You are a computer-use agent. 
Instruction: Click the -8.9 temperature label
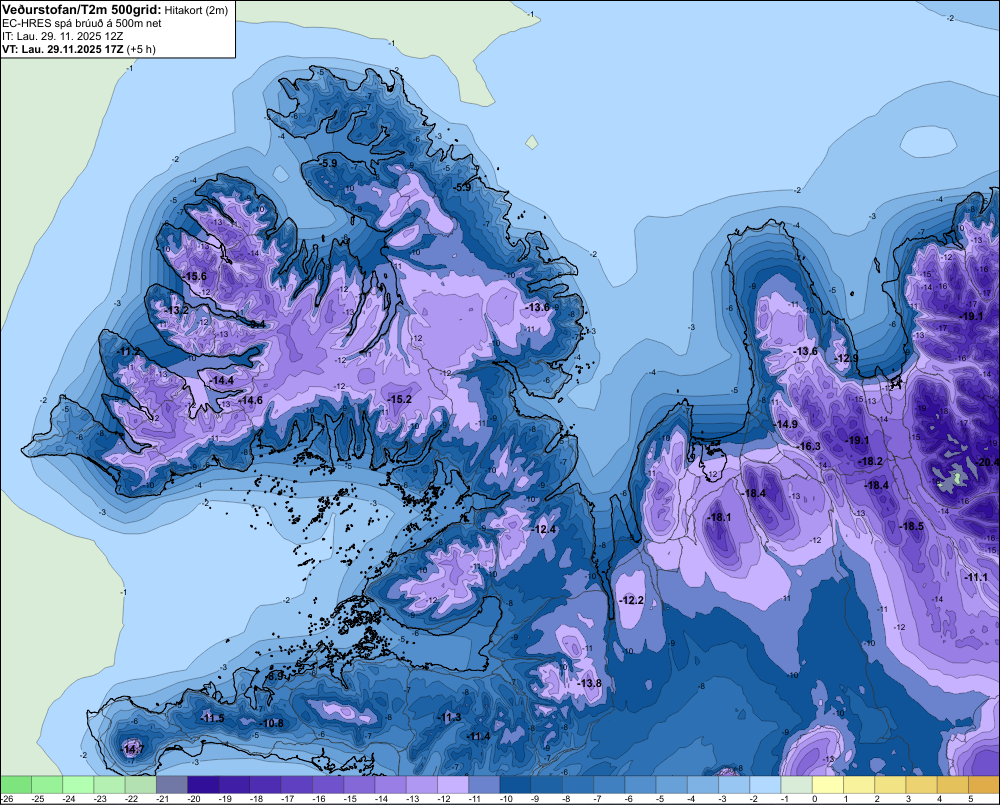click(276, 676)
